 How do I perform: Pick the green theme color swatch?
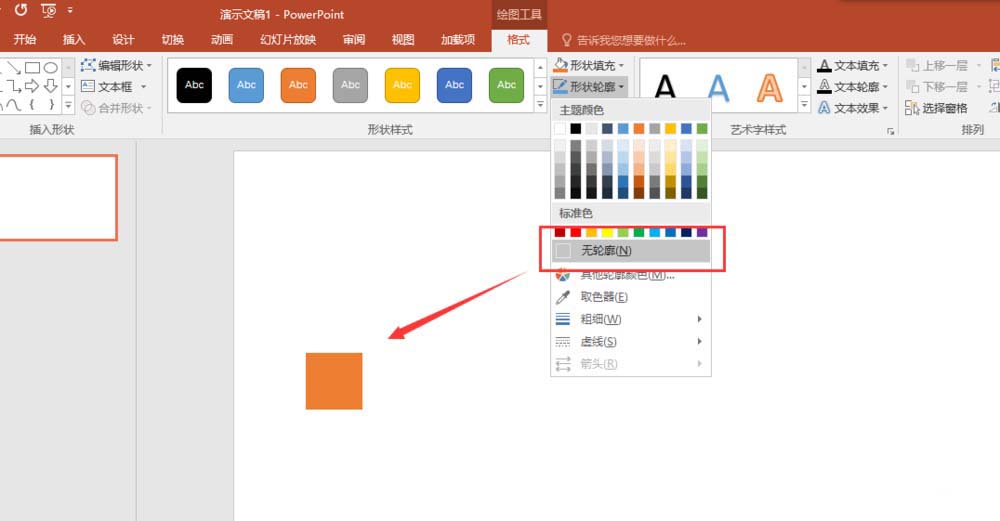tap(702, 129)
